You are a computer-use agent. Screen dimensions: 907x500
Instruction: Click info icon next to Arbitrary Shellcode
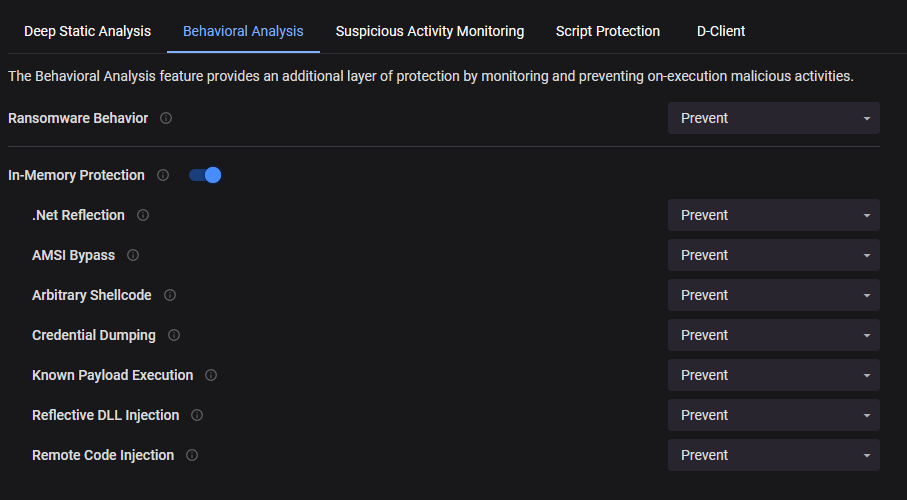[x=170, y=295]
